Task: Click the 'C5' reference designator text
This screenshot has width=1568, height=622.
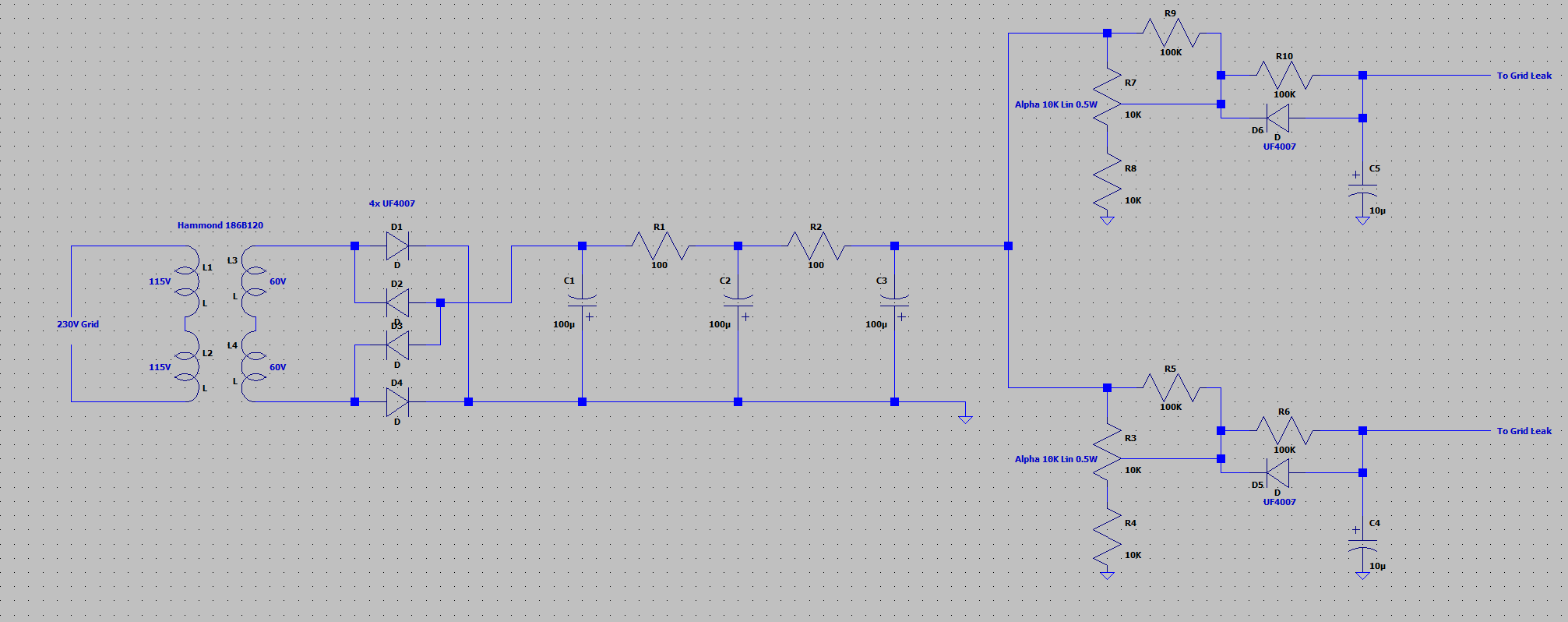Action: click(1375, 168)
